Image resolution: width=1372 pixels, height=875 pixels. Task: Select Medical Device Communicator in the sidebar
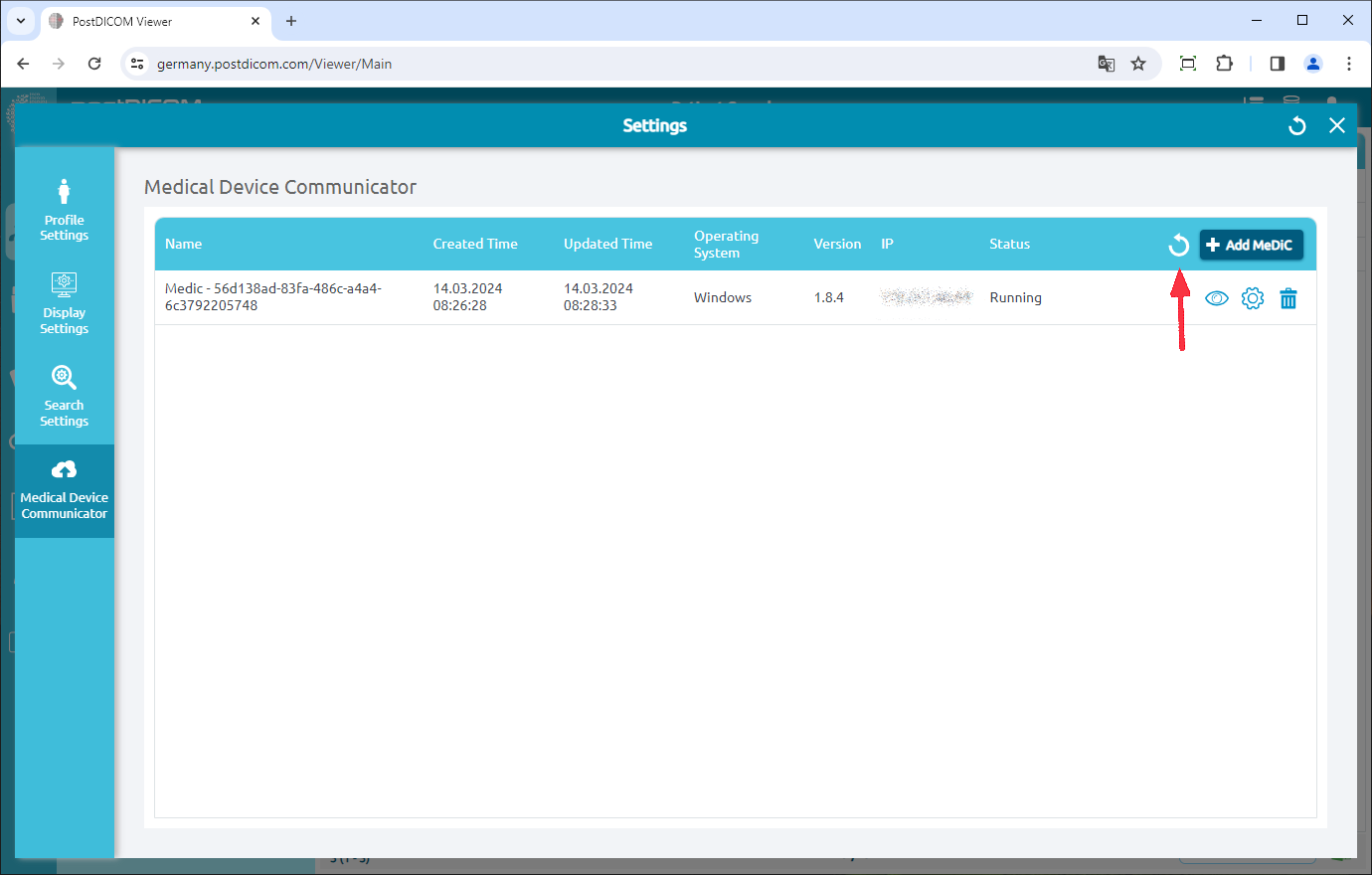click(64, 490)
